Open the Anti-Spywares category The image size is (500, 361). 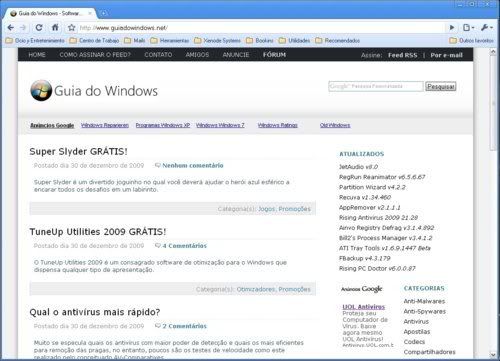pos(425,311)
